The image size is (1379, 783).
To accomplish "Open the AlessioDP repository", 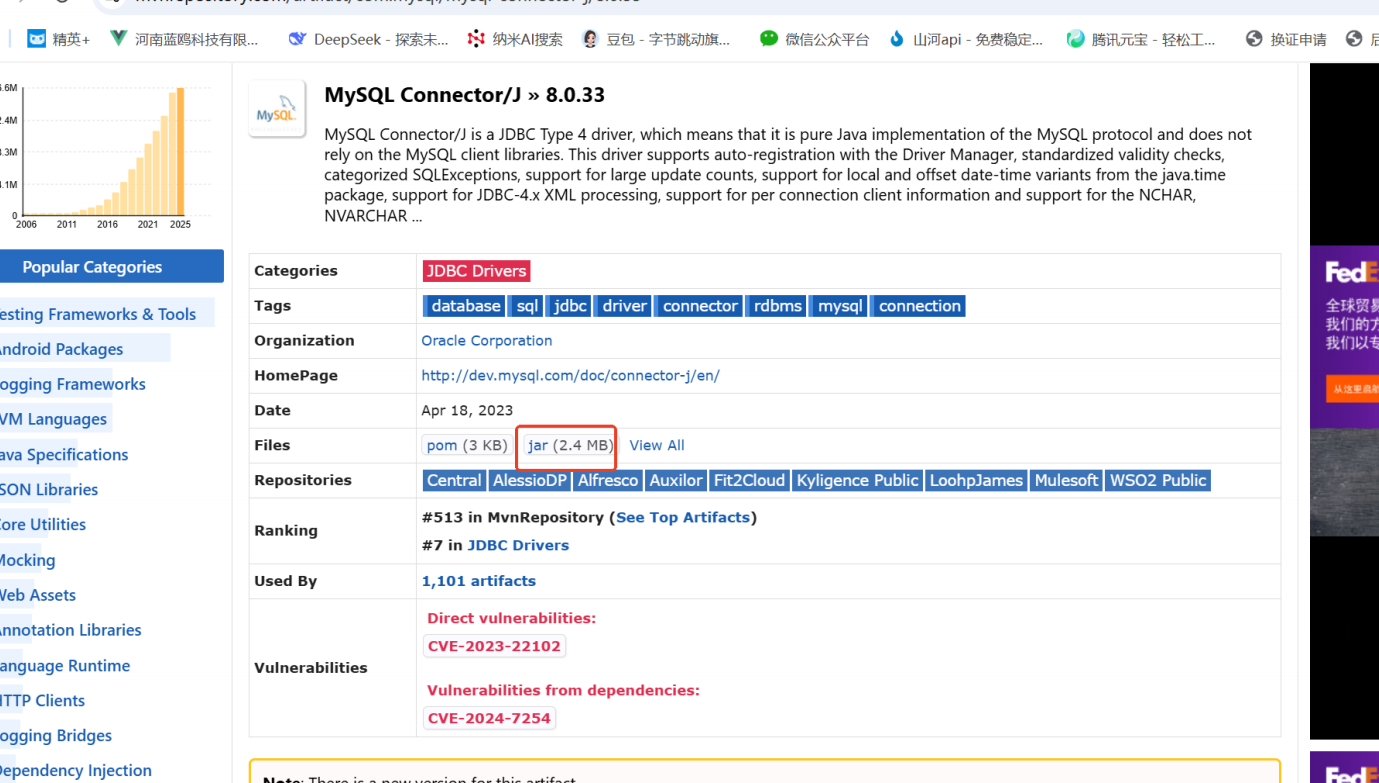I will point(530,481).
